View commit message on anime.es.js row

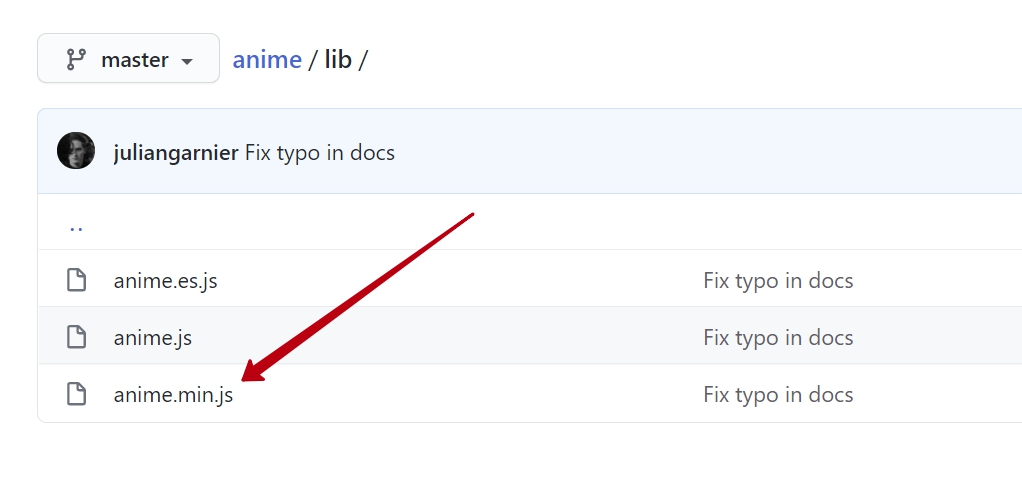(778, 280)
